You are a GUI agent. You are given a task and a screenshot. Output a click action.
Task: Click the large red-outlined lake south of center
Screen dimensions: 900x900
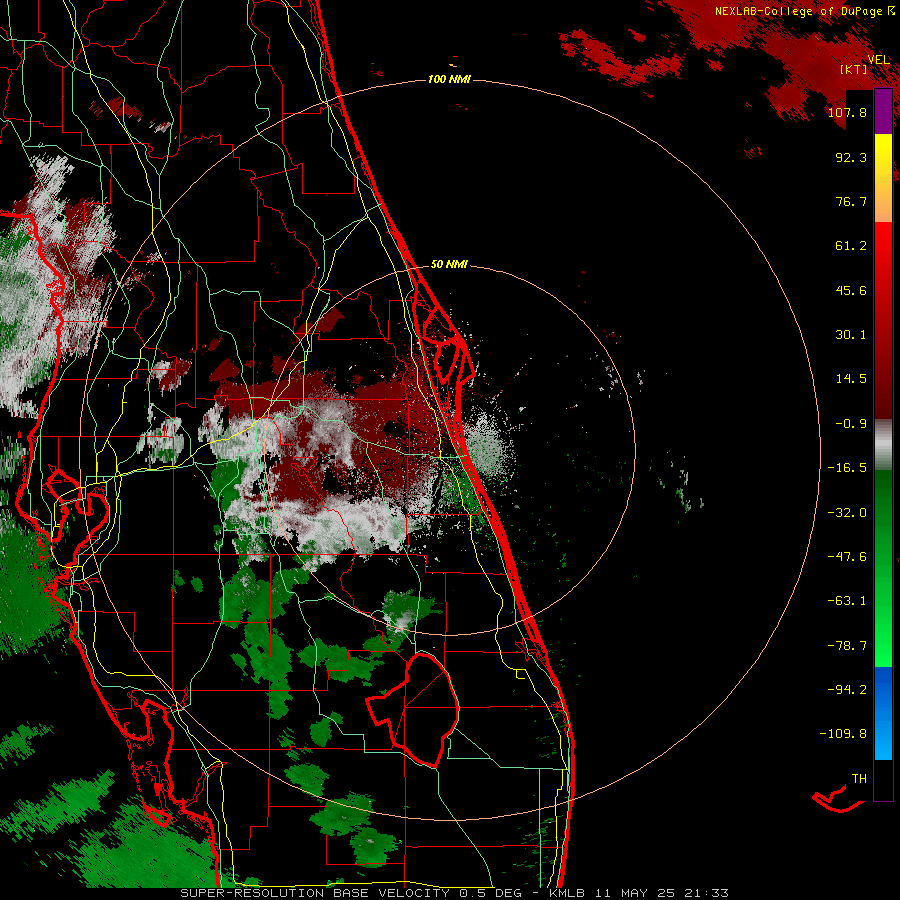point(414,709)
